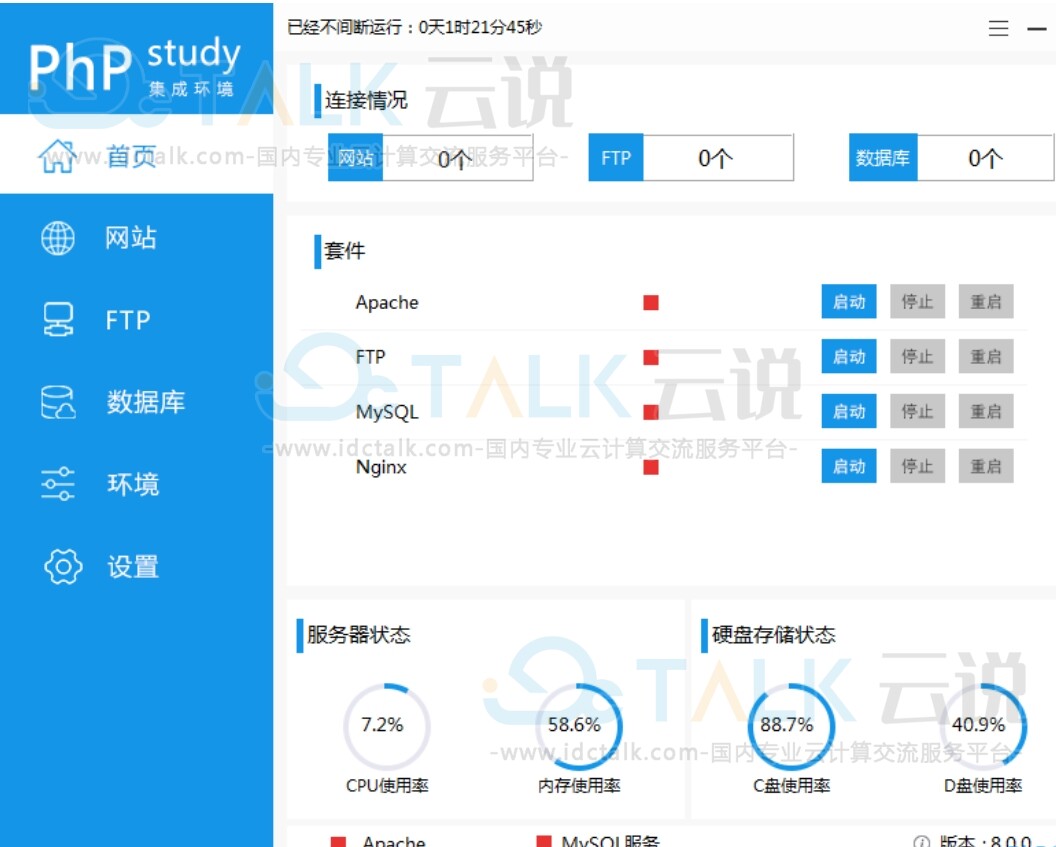
Task: Click the FTP server icon in the sidebar
Action: pos(58,320)
